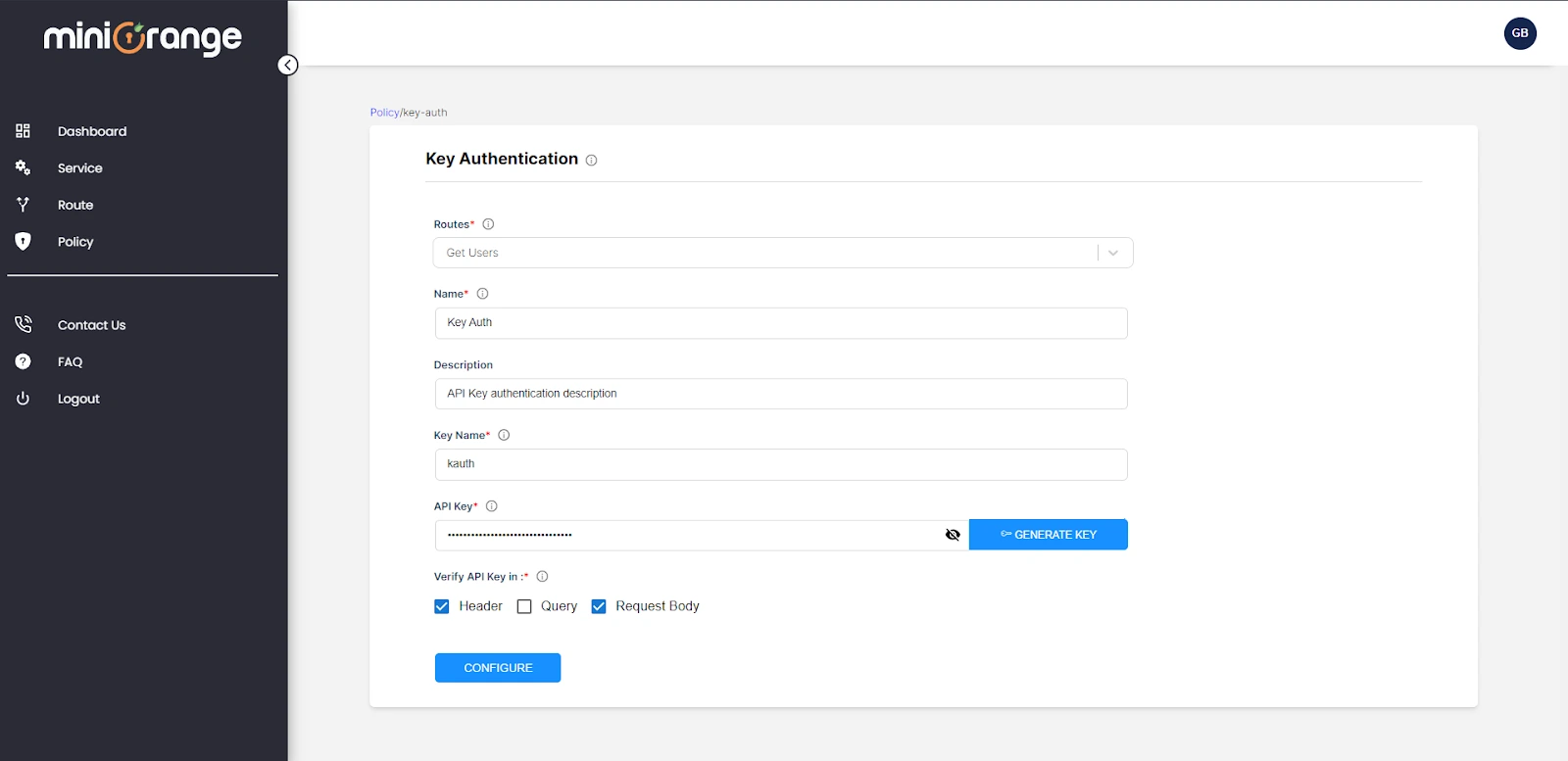
Task: Click the Dashboard grid icon
Action: coord(23,130)
